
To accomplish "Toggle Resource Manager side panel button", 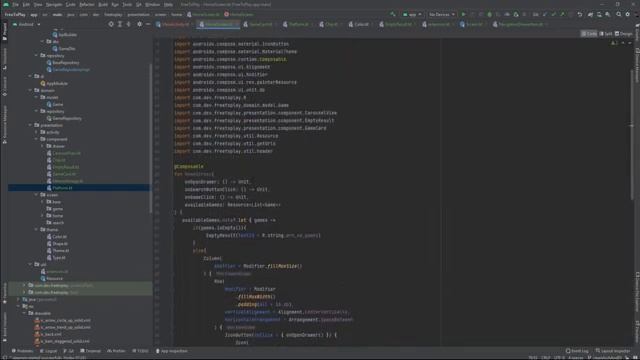I will coord(4,125).
